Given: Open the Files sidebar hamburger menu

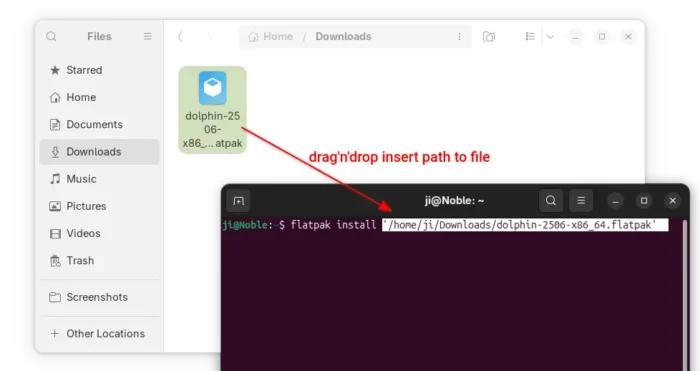Looking at the screenshot, I should click(x=147, y=36).
